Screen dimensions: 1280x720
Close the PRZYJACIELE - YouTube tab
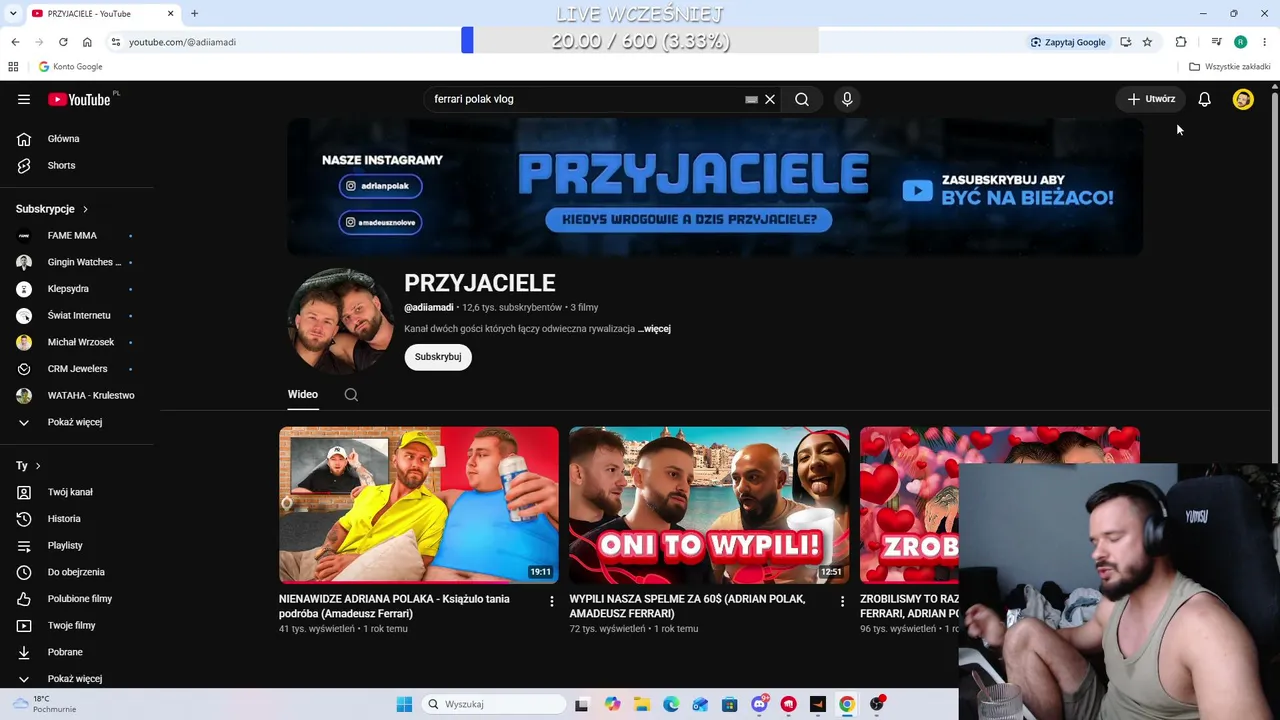click(x=170, y=14)
